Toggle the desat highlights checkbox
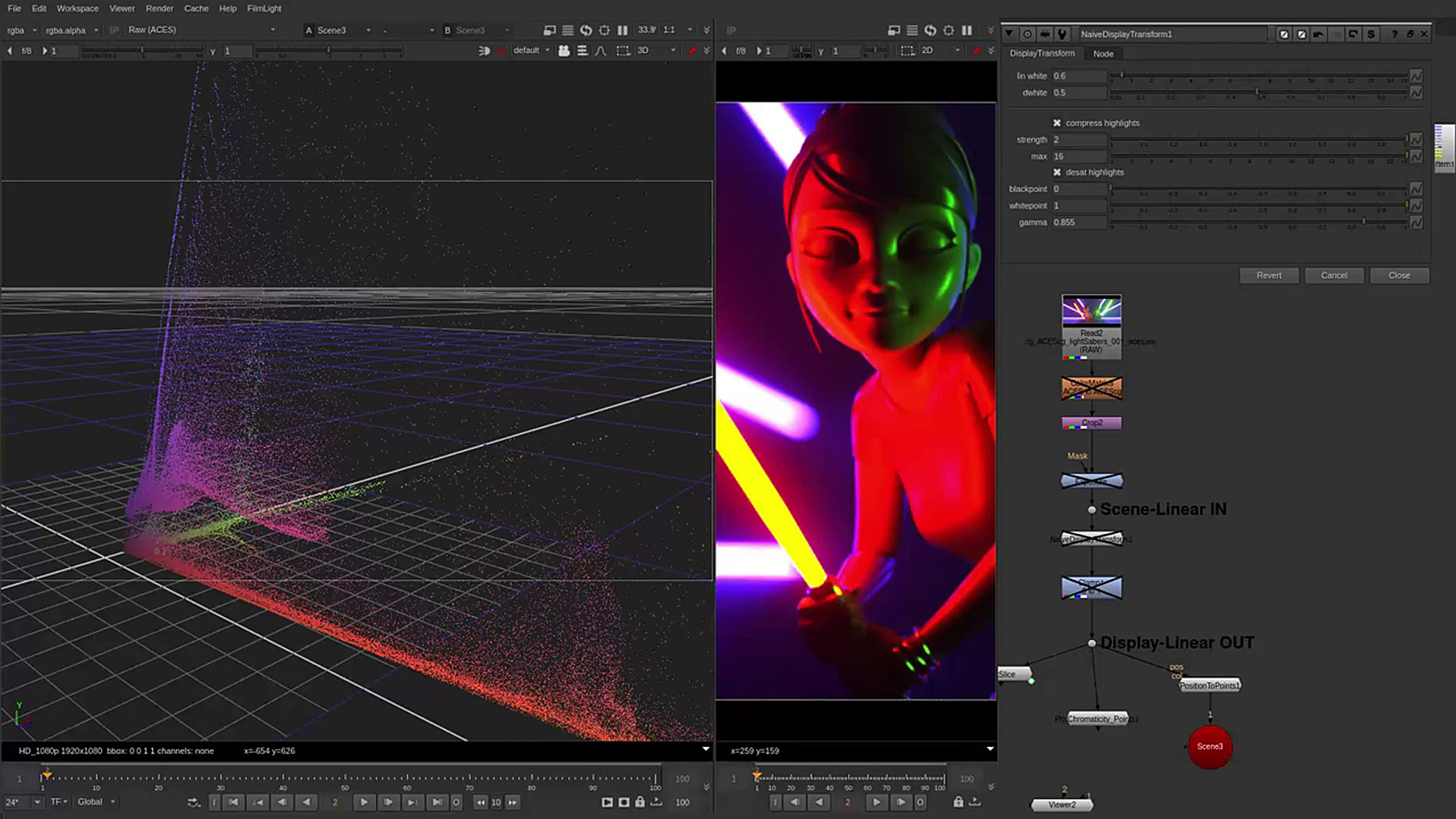This screenshot has height=819, width=1456. (x=1057, y=172)
